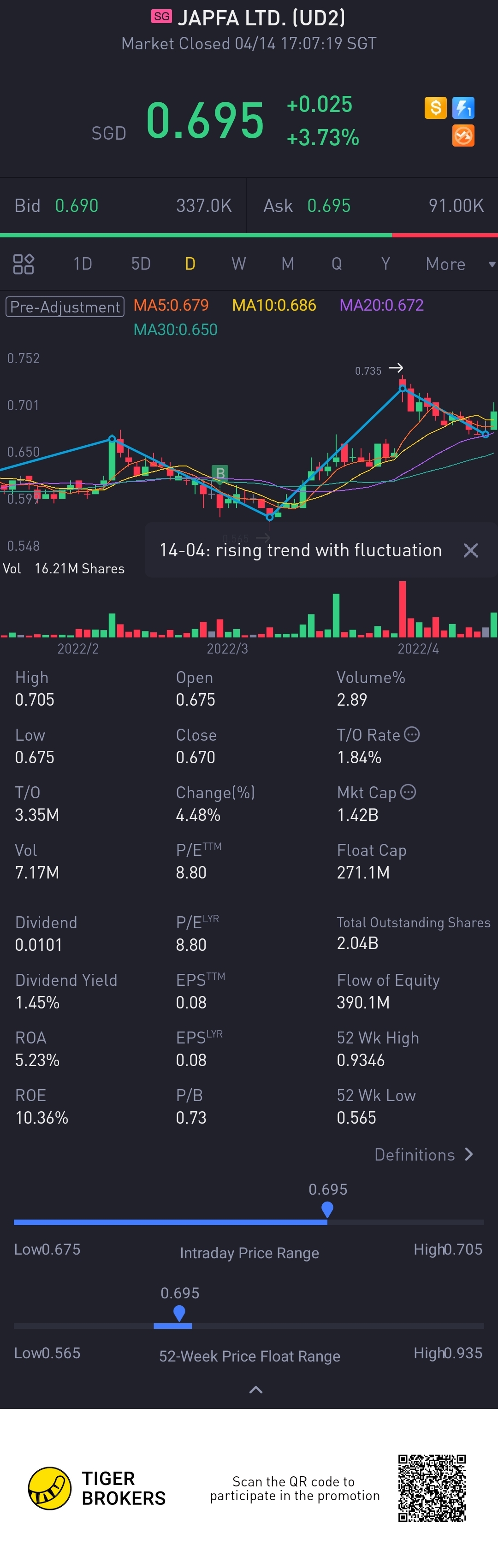
Task: Open the chart layout grid icon
Action: (x=24, y=264)
